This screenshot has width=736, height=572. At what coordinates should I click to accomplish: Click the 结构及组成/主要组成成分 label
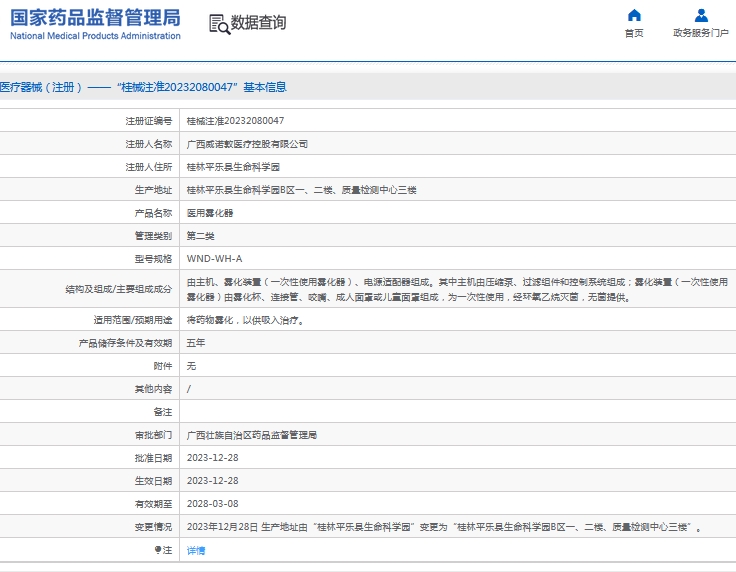[119, 289]
